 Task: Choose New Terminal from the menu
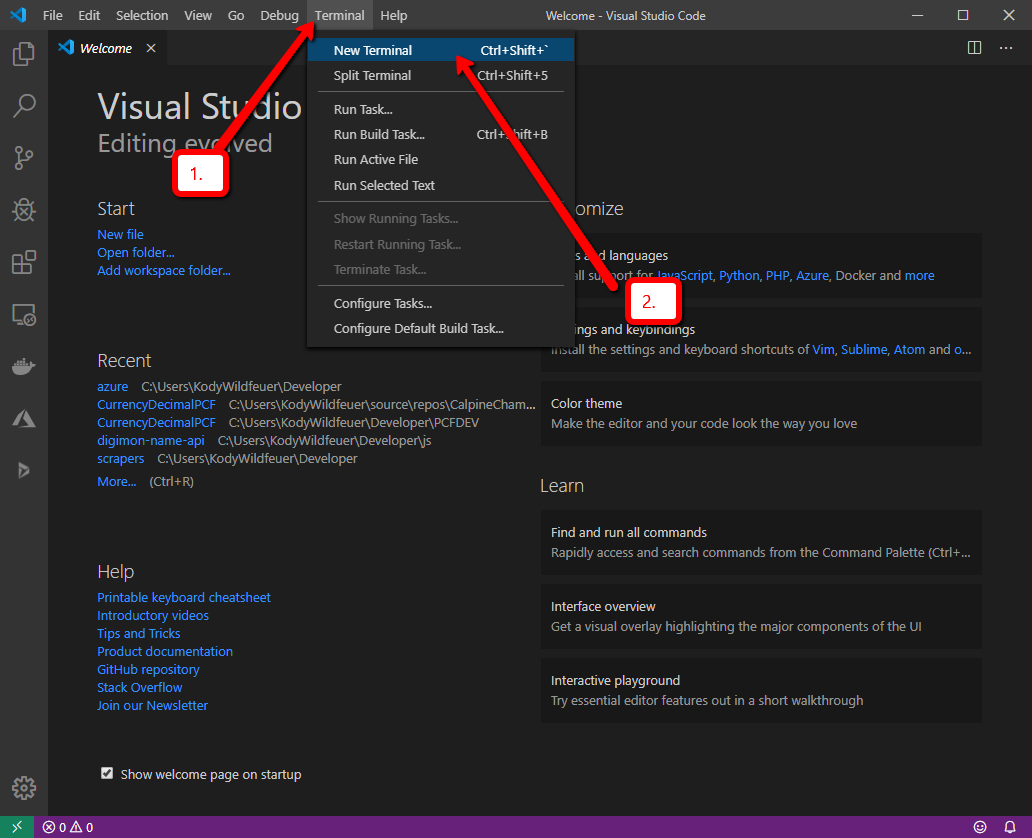pos(440,50)
